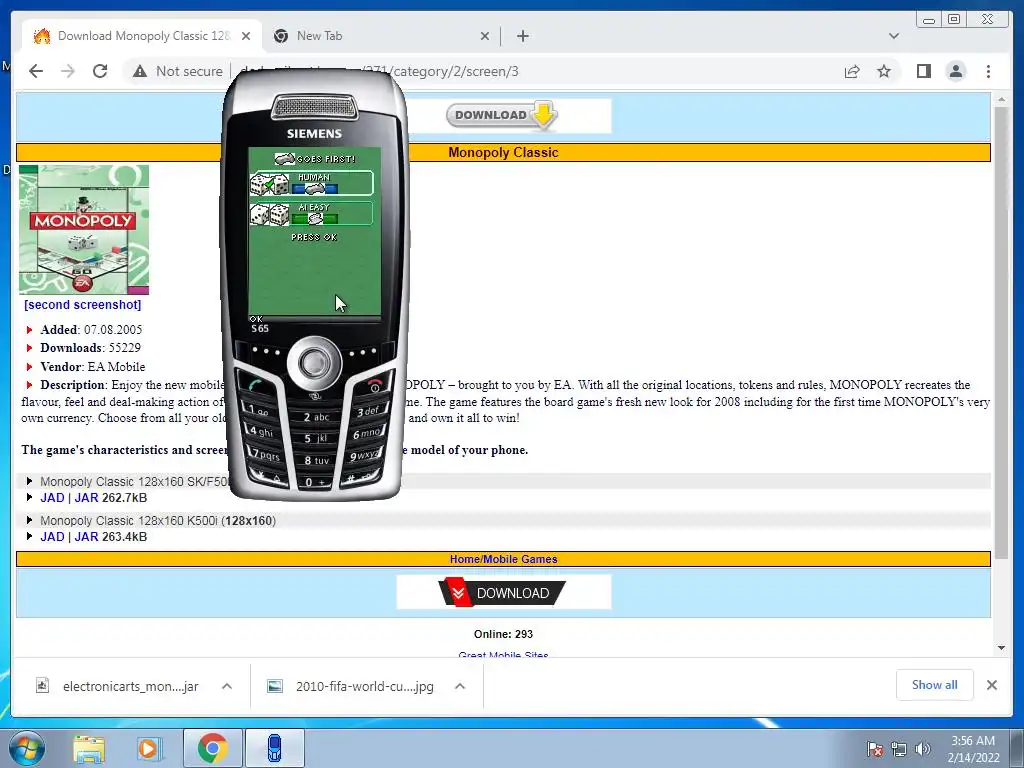Select the AI EASY player row in the game
The image size is (1024, 768).
312,214
